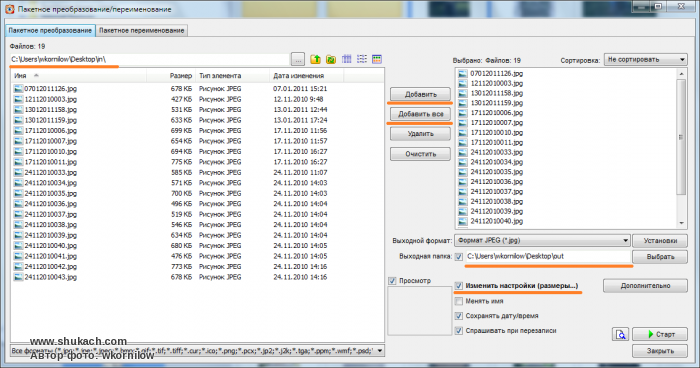Click the selected files list scrollbar

(x=681, y=136)
